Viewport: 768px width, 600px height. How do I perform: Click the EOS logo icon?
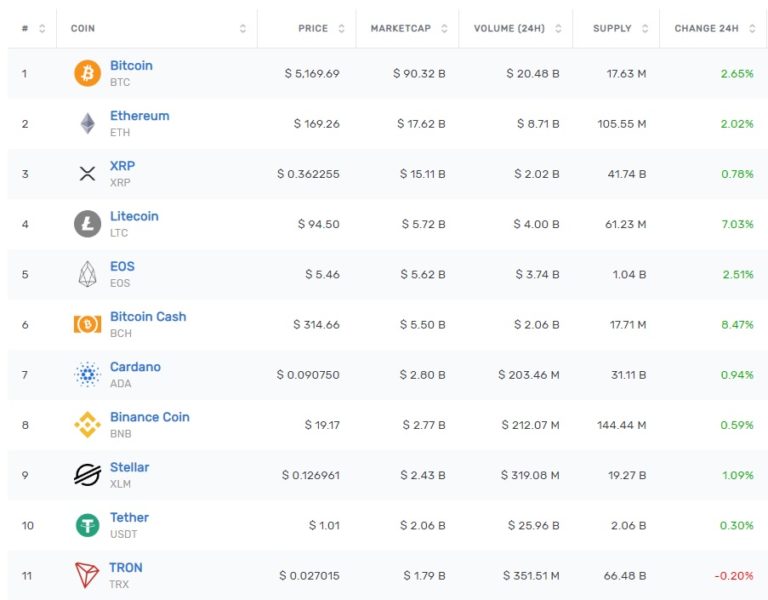click(x=88, y=274)
